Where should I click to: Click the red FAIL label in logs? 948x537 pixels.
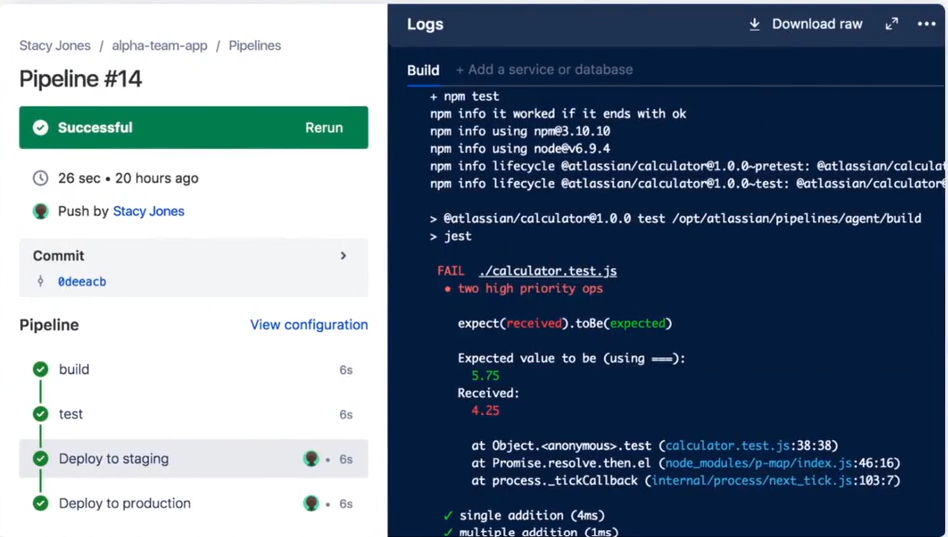click(x=450, y=271)
